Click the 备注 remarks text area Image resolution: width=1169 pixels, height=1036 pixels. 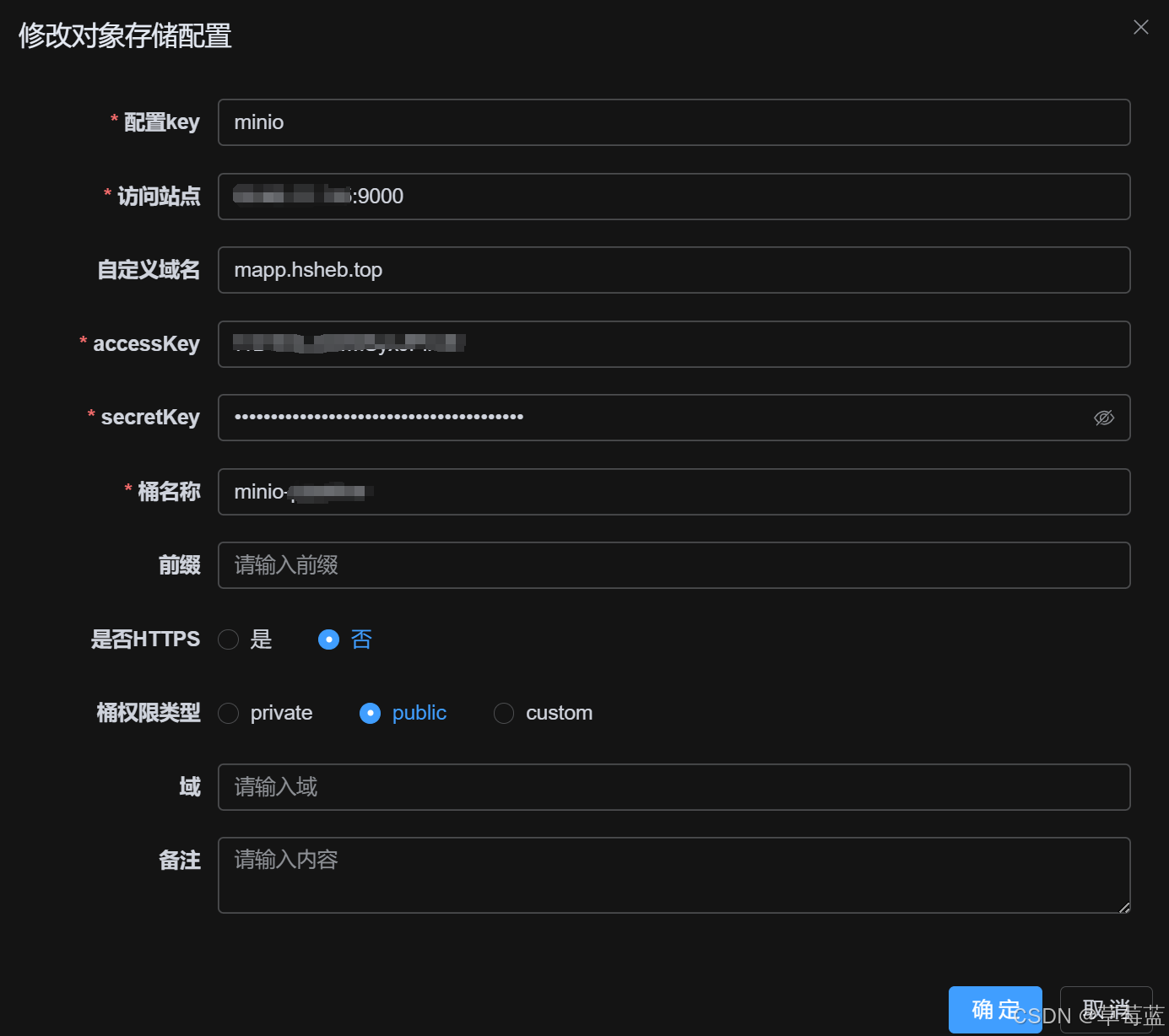[674, 875]
